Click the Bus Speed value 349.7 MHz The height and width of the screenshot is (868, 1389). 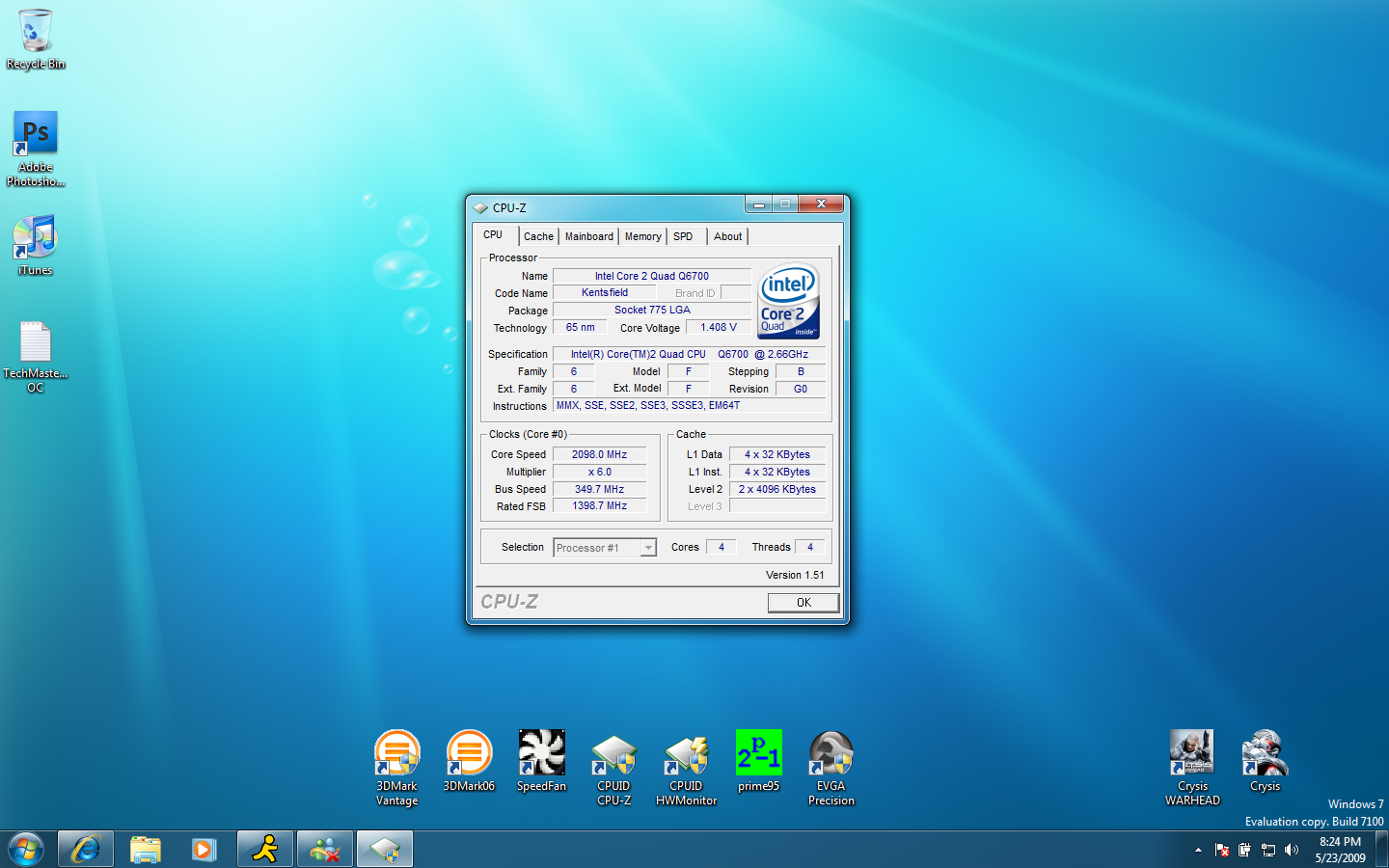[599, 489]
